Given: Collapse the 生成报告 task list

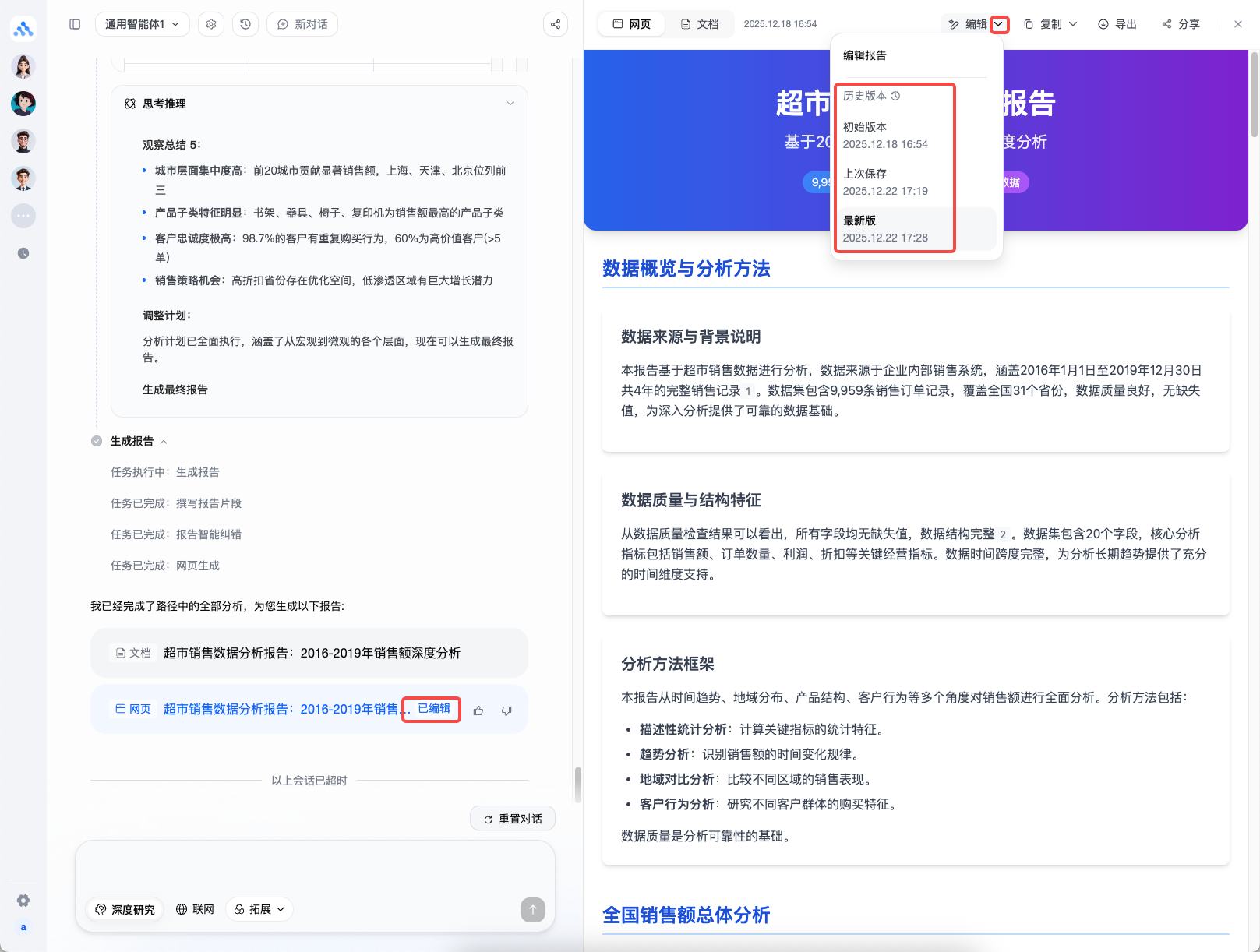Looking at the screenshot, I should (164, 442).
